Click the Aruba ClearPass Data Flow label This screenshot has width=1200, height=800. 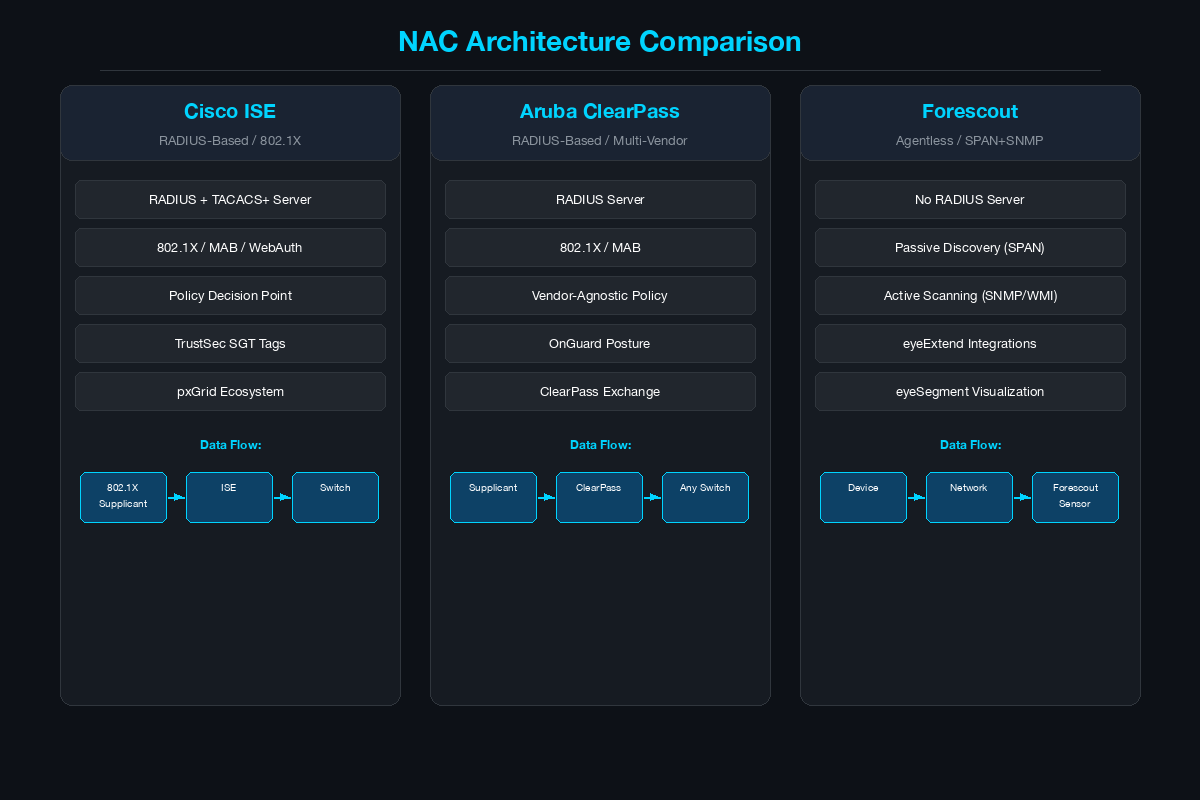pos(600,445)
